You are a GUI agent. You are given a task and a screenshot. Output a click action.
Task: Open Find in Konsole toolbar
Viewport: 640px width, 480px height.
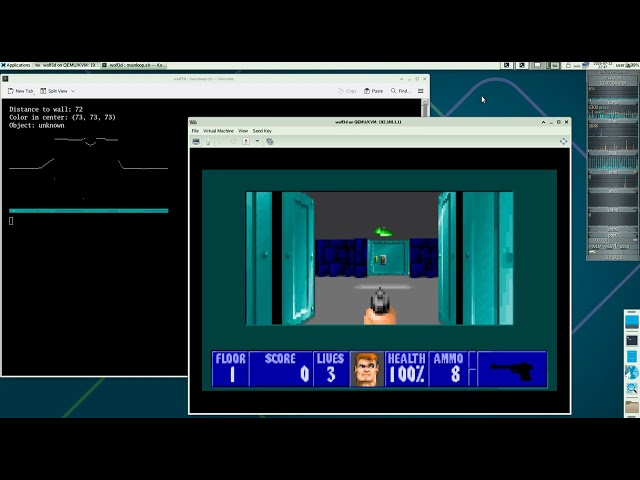pos(400,91)
